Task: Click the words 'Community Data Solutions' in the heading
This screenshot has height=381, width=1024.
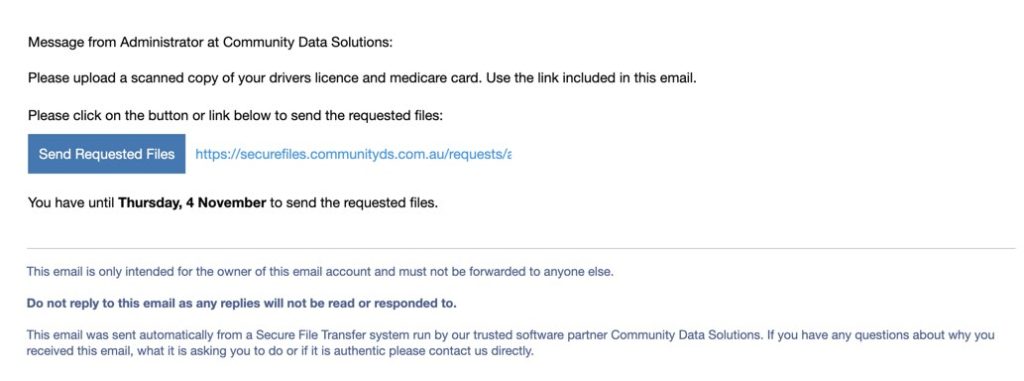Action: [x=306, y=42]
